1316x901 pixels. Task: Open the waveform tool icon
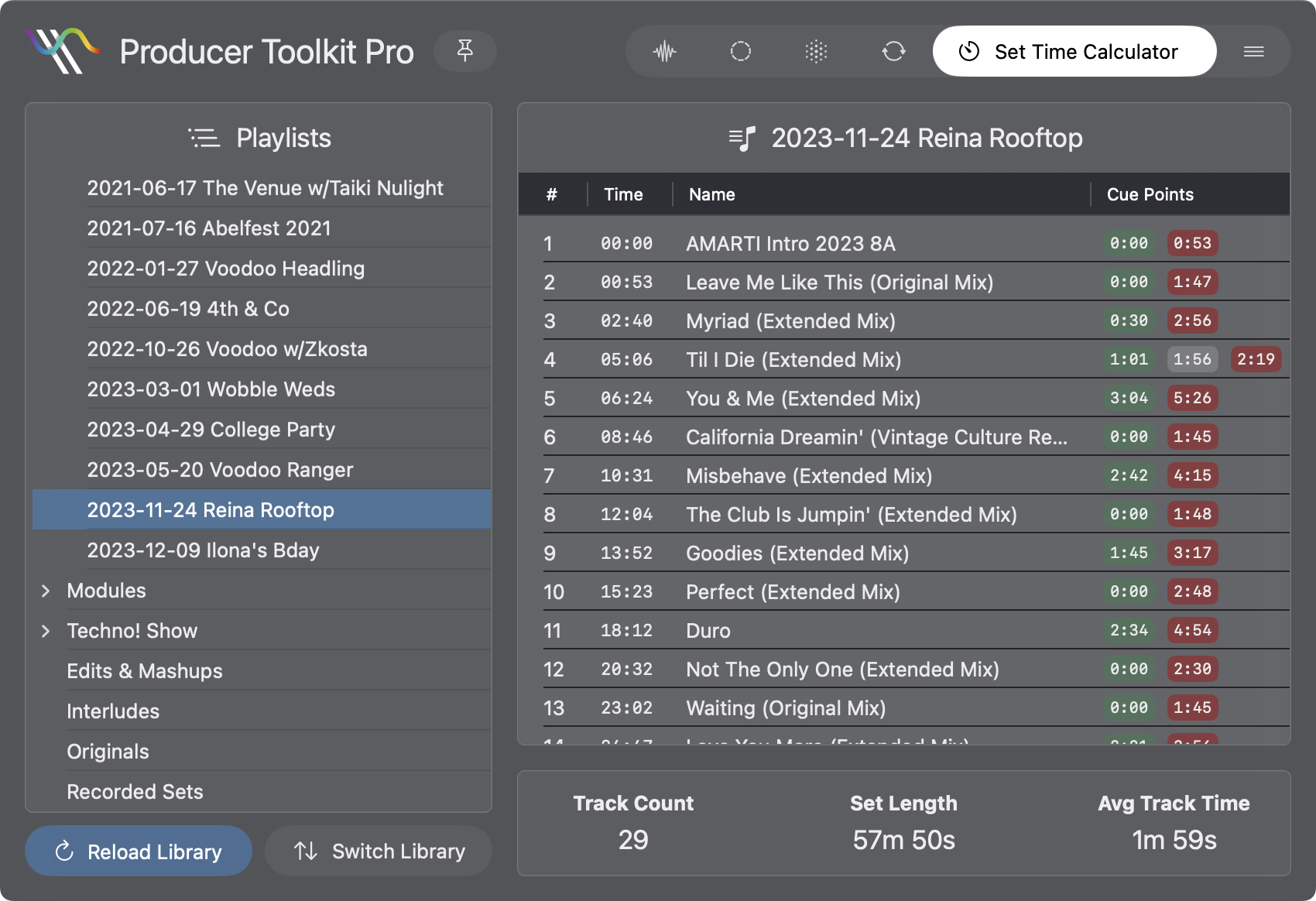(664, 52)
